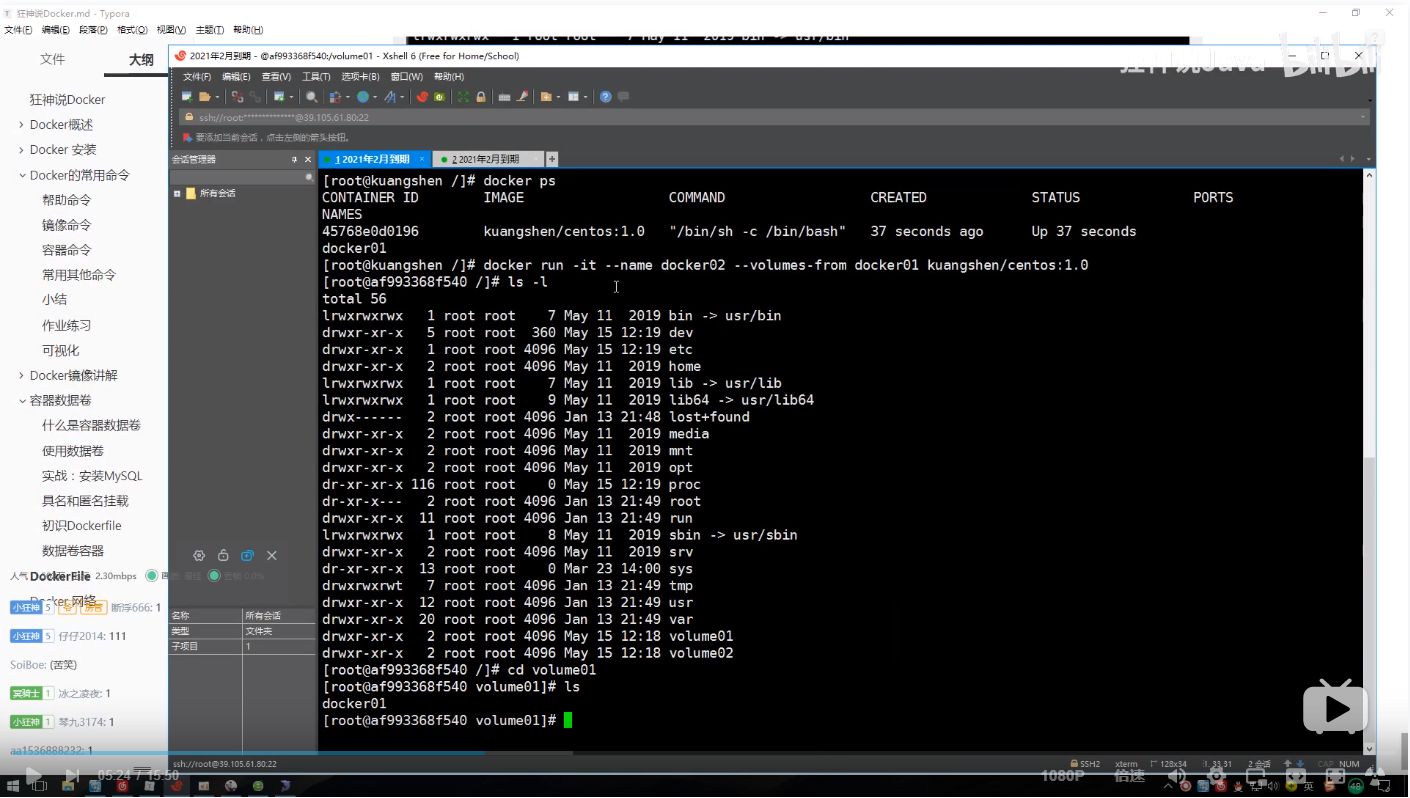The width and height of the screenshot is (1410, 798).
Task: Click the green Xagent icon in toolbar
Action: pyautogui.click(x=439, y=97)
